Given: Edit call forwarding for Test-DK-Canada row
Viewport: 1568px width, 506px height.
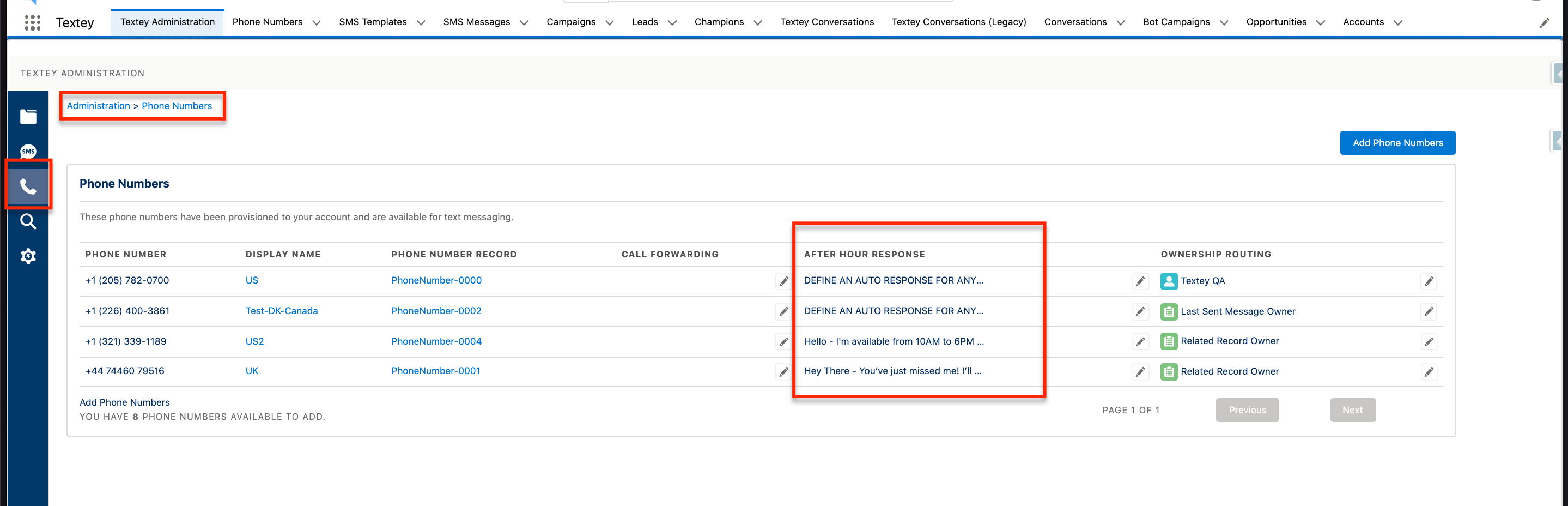Looking at the screenshot, I should (x=783, y=311).
